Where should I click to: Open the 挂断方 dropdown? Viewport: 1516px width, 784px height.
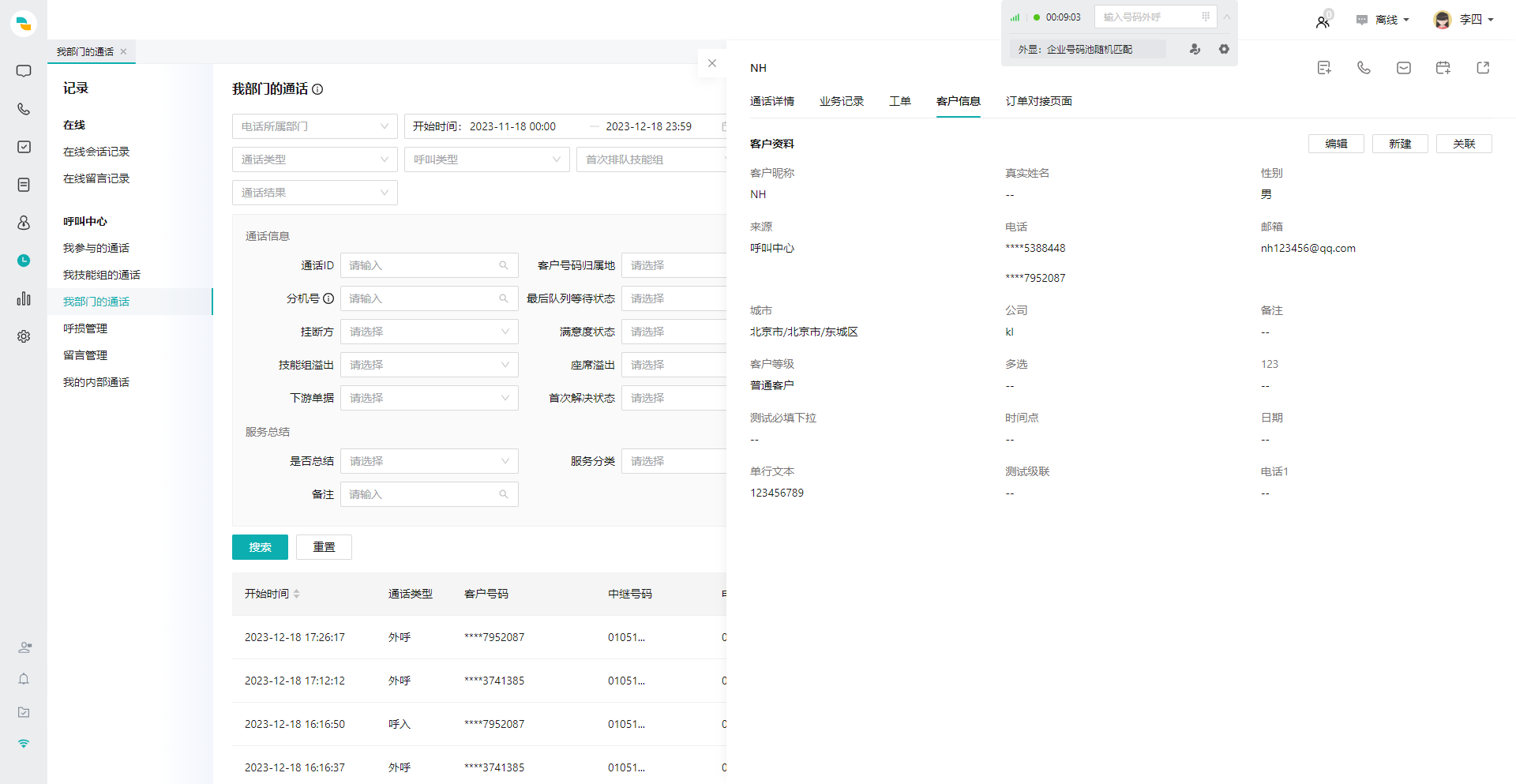tap(430, 332)
